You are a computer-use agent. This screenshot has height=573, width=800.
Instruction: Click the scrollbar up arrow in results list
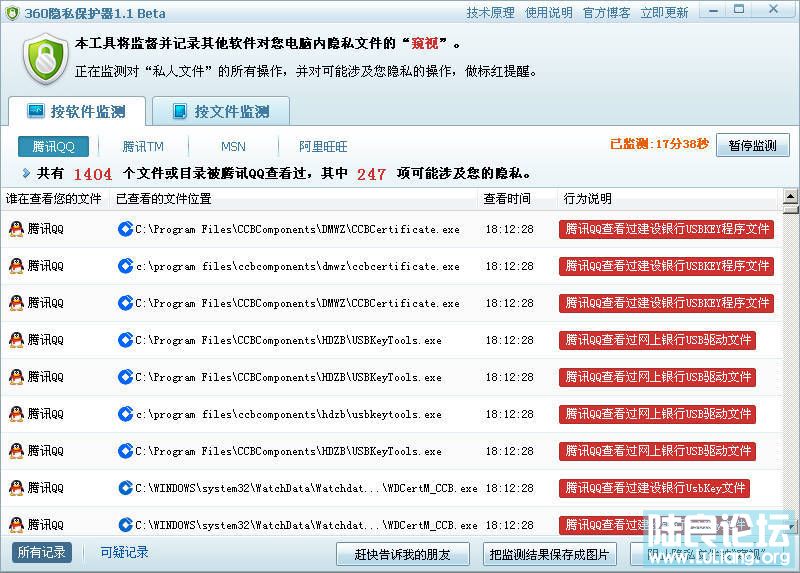tap(791, 194)
